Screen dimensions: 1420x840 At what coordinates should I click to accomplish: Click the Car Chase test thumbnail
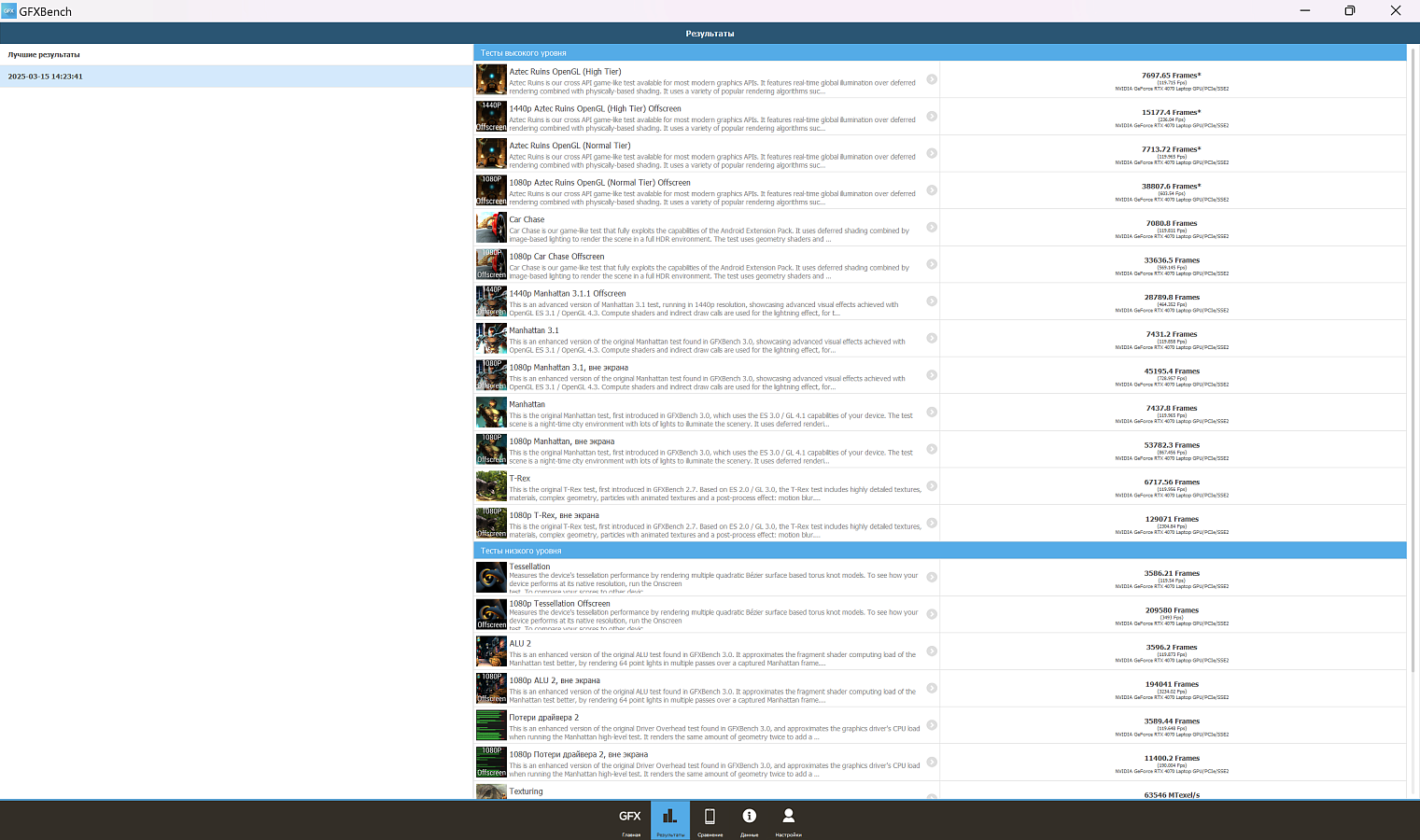(491, 227)
